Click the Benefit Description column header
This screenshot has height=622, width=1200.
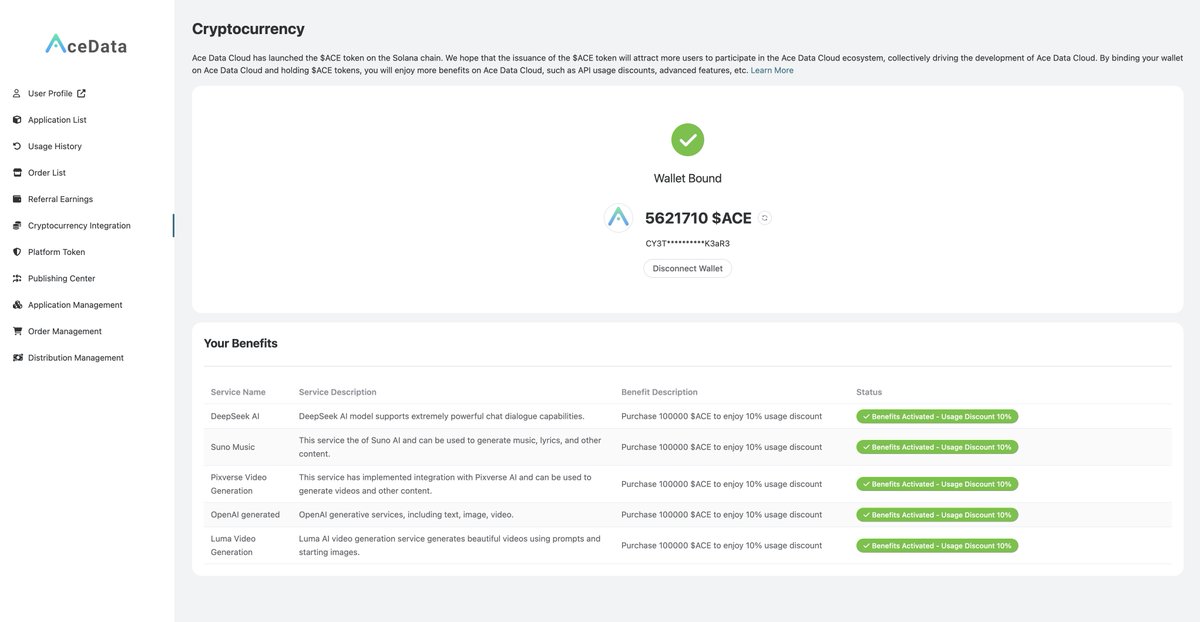(660, 392)
